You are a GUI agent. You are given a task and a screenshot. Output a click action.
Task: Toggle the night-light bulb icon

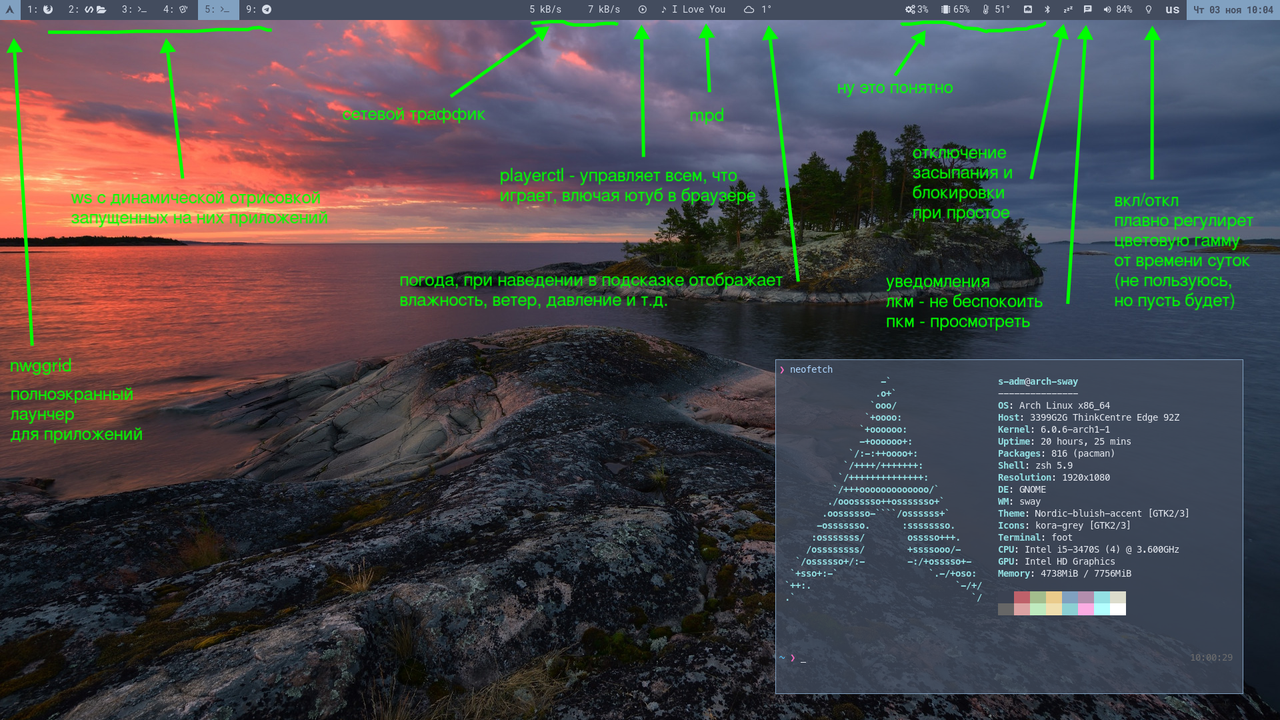click(x=1149, y=9)
